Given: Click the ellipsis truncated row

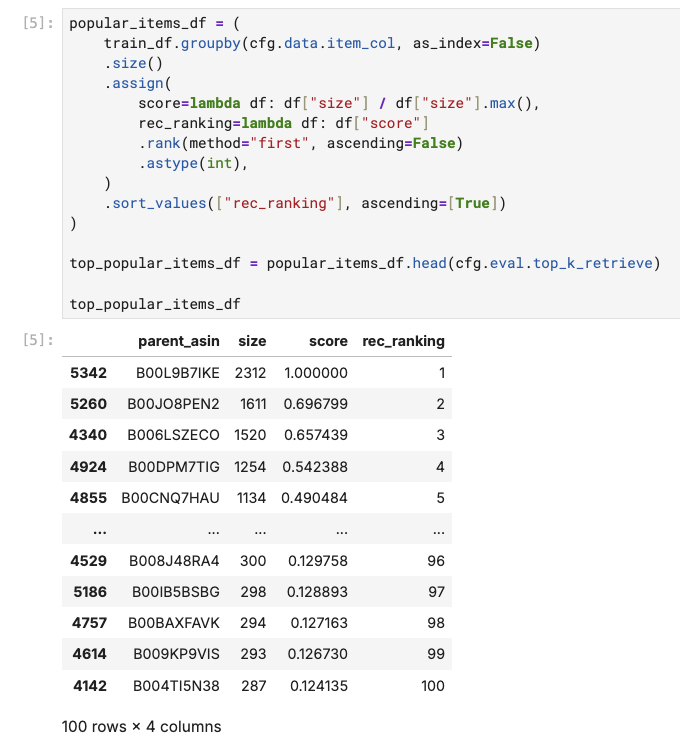Looking at the screenshot, I should pos(257,529).
